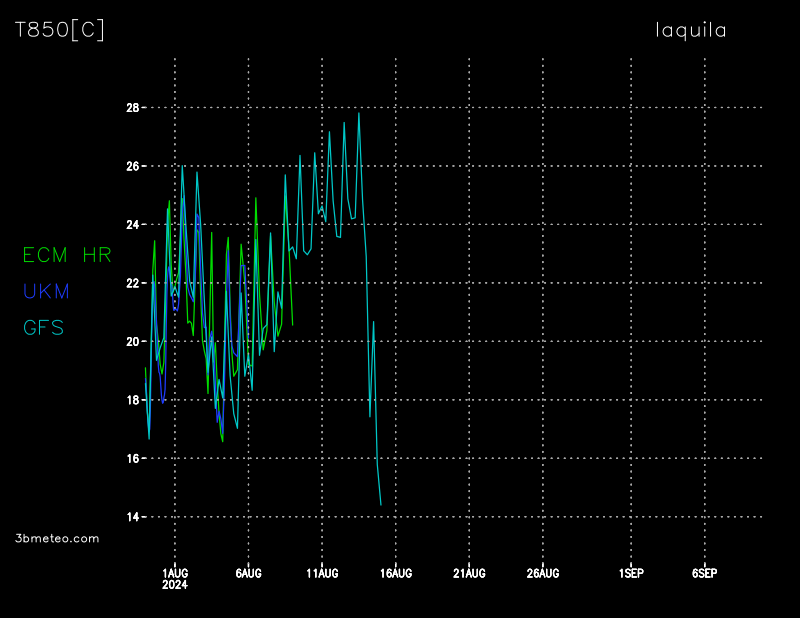800x618 pixels.
Task: Select the 26 temperature axis label
Action: [x=132, y=166]
